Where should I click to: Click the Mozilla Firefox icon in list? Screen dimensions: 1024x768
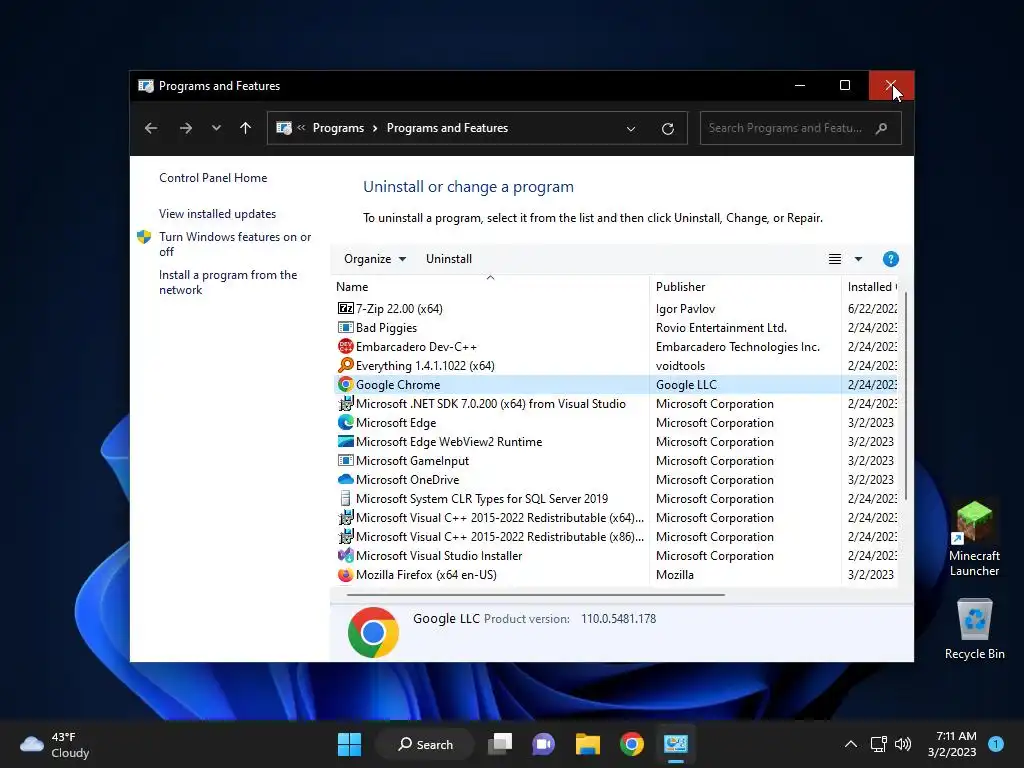coord(345,575)
